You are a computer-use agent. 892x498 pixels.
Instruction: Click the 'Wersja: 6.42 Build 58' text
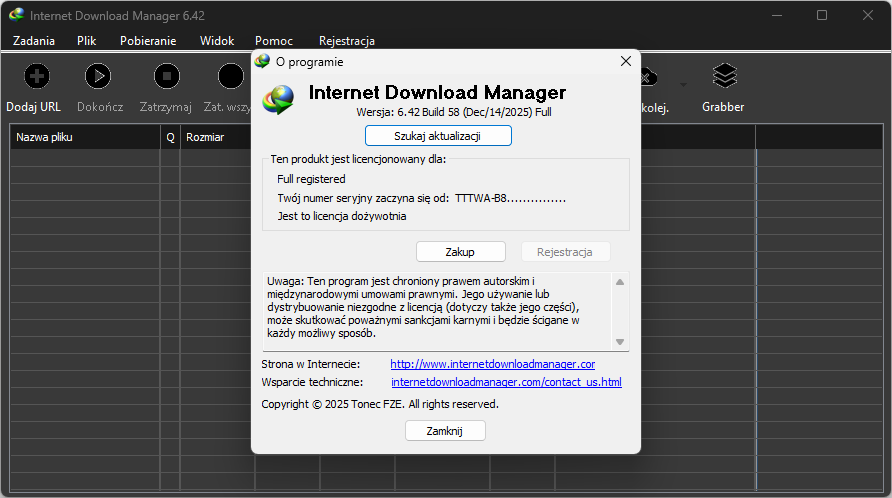point(408,112)
